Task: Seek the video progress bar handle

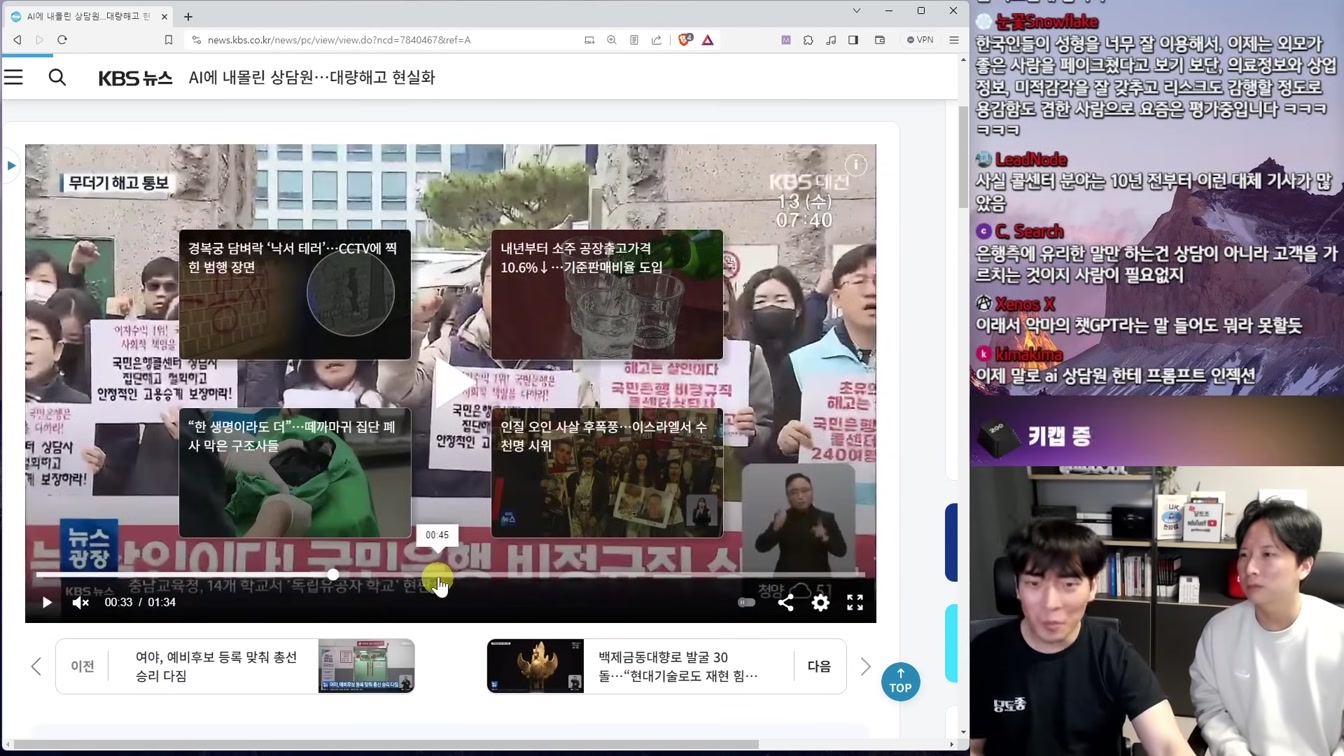Action: [333, 575]
